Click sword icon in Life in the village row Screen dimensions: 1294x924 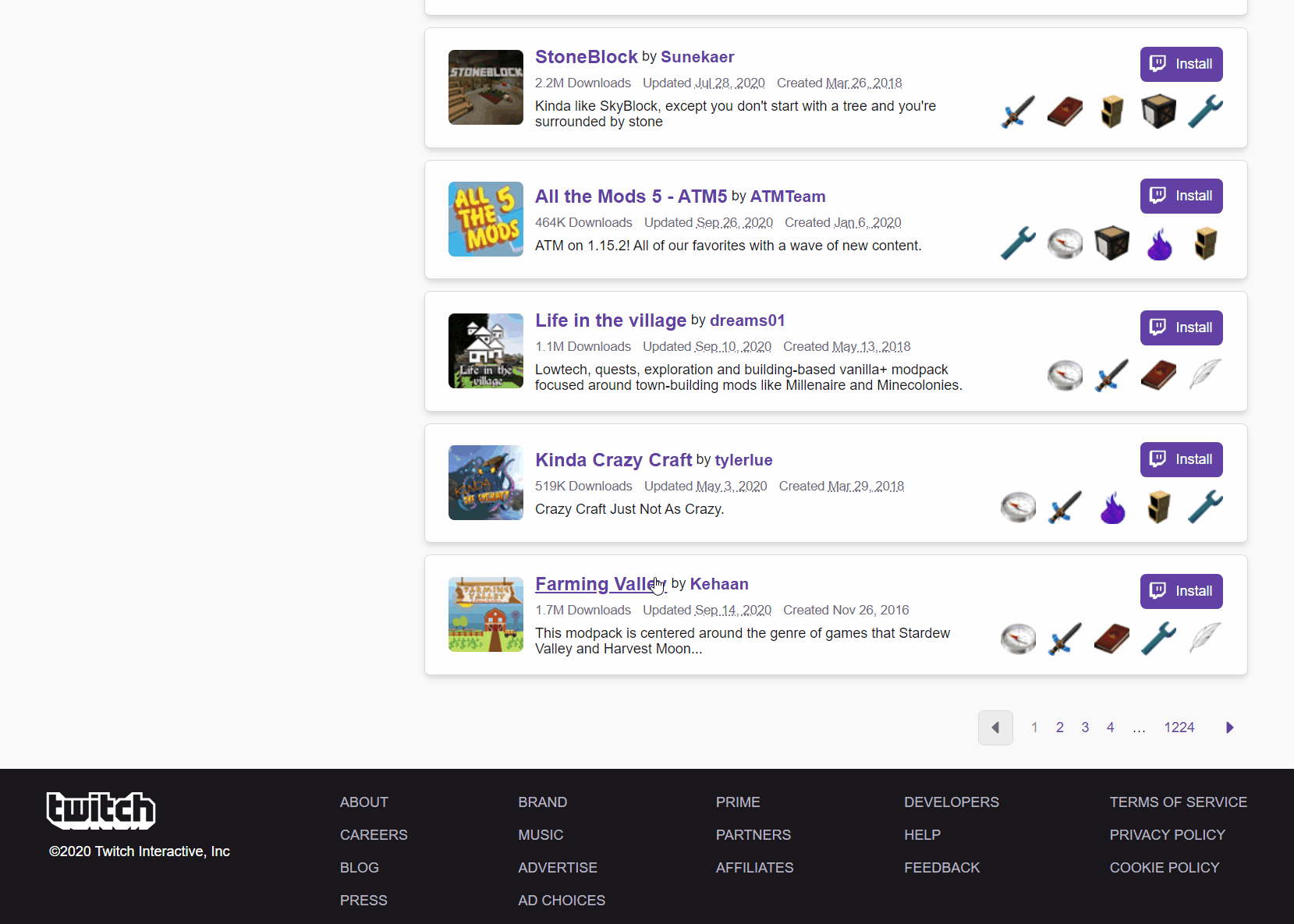point(1111,375)
